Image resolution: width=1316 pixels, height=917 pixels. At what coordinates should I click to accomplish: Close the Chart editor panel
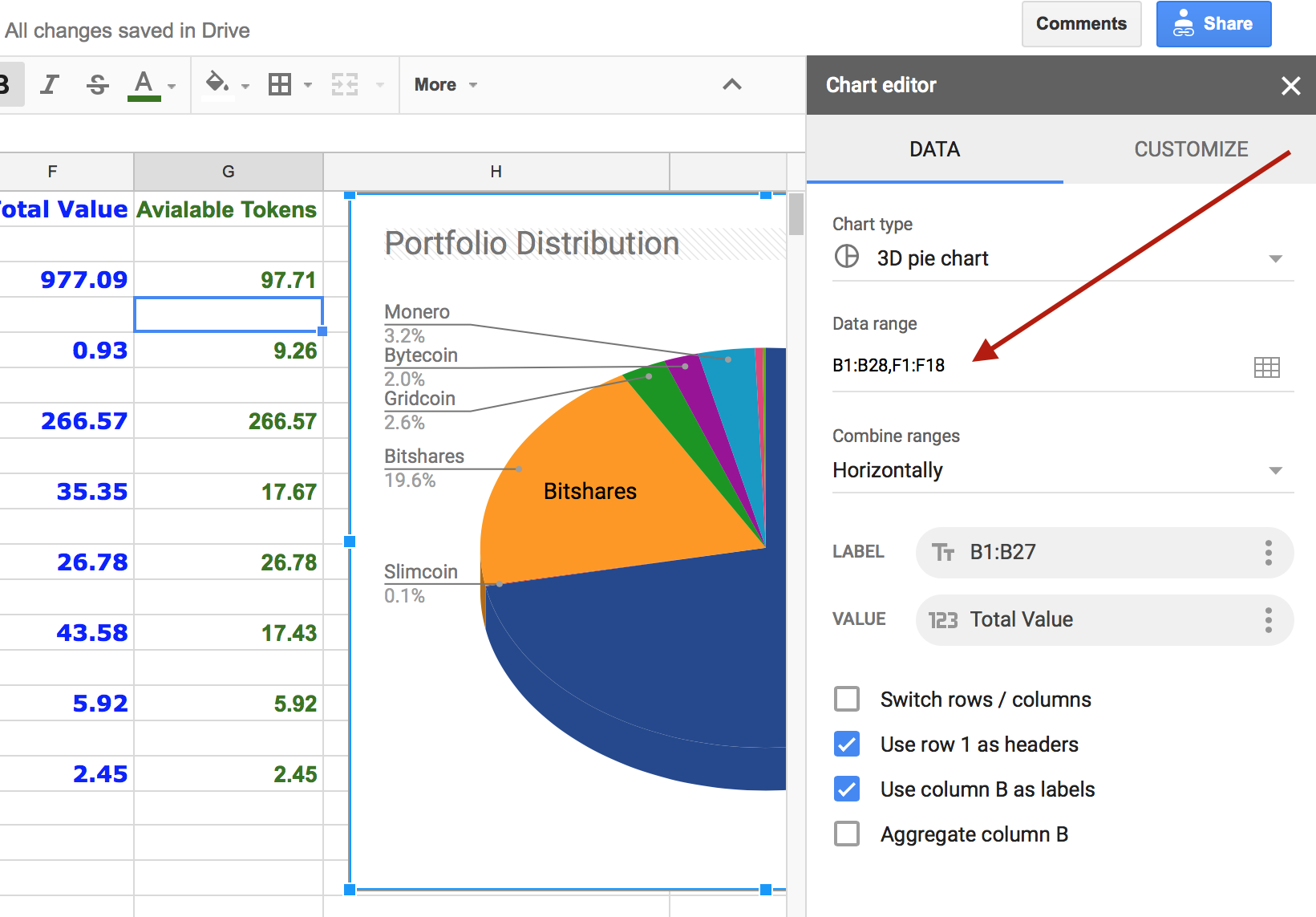pos(1290,85)
